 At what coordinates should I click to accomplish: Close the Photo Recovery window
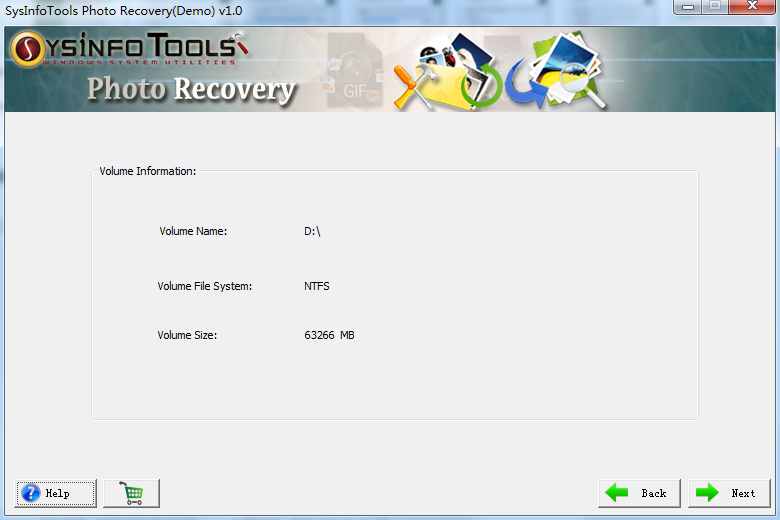pyautogui.click(x=752, y=6)
